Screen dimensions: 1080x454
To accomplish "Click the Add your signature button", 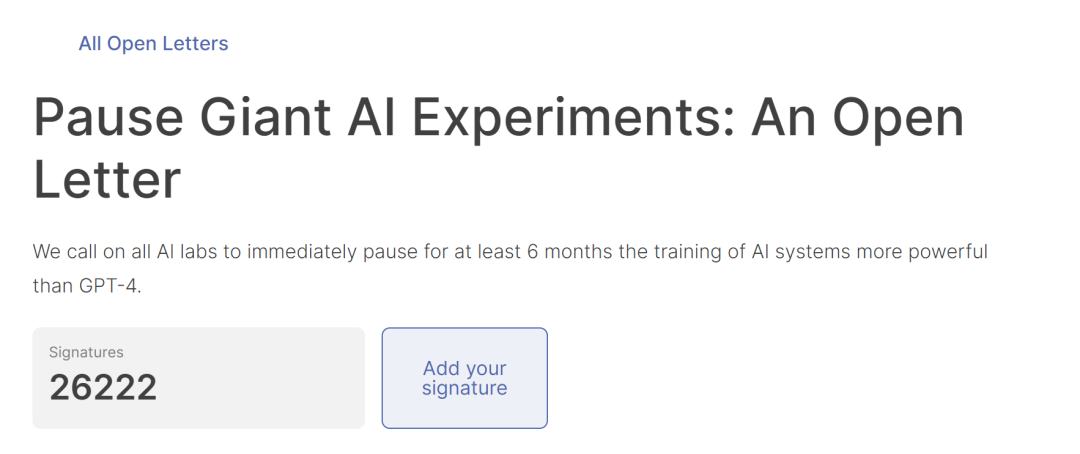I will click(x=464, y=378).
